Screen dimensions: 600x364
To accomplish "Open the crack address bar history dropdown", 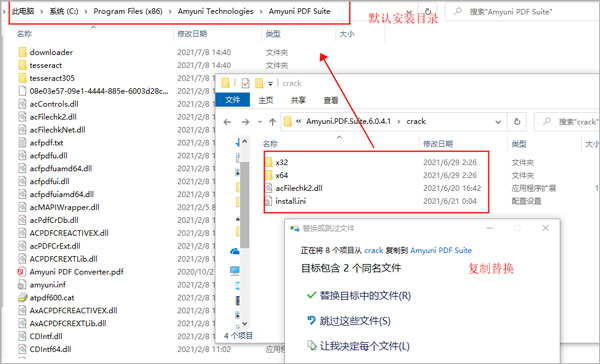I will (498, 122).
